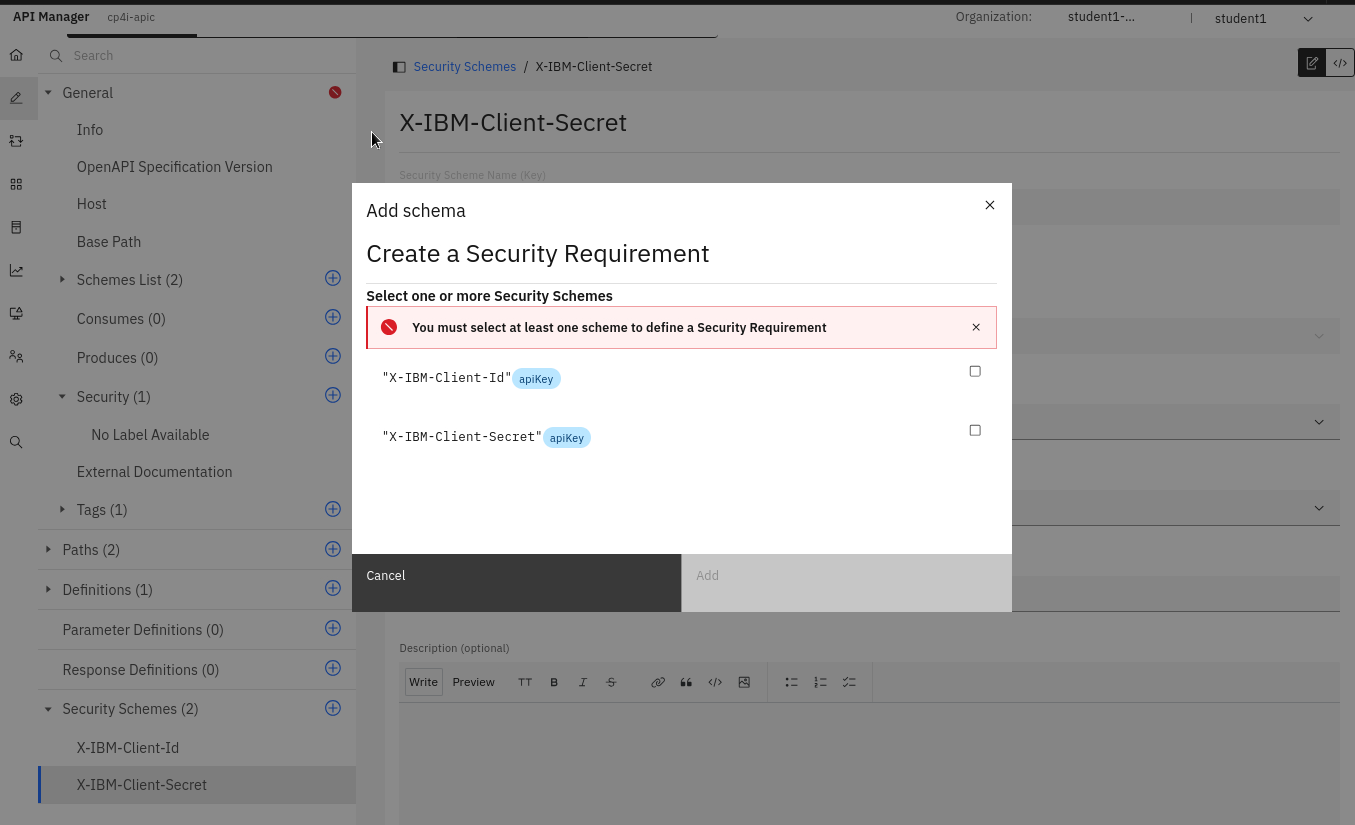Open the Security Schemes breadcrumb link
The width and height of the screenshot is (1355, 825).
(464, 67)
